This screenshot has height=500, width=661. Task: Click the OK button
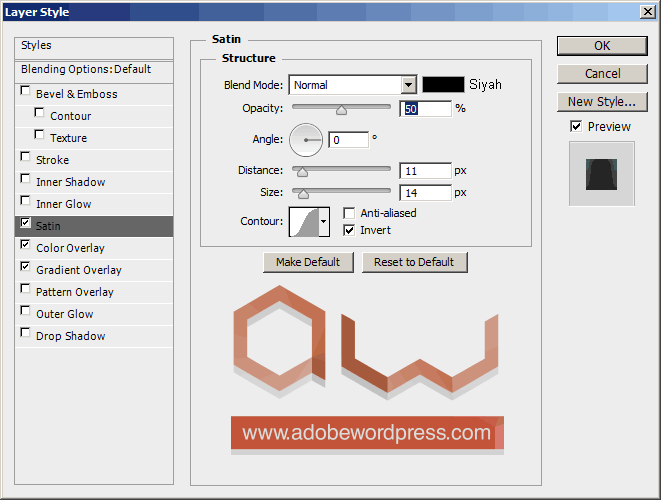pyautogui.click(x=602, y=46)
